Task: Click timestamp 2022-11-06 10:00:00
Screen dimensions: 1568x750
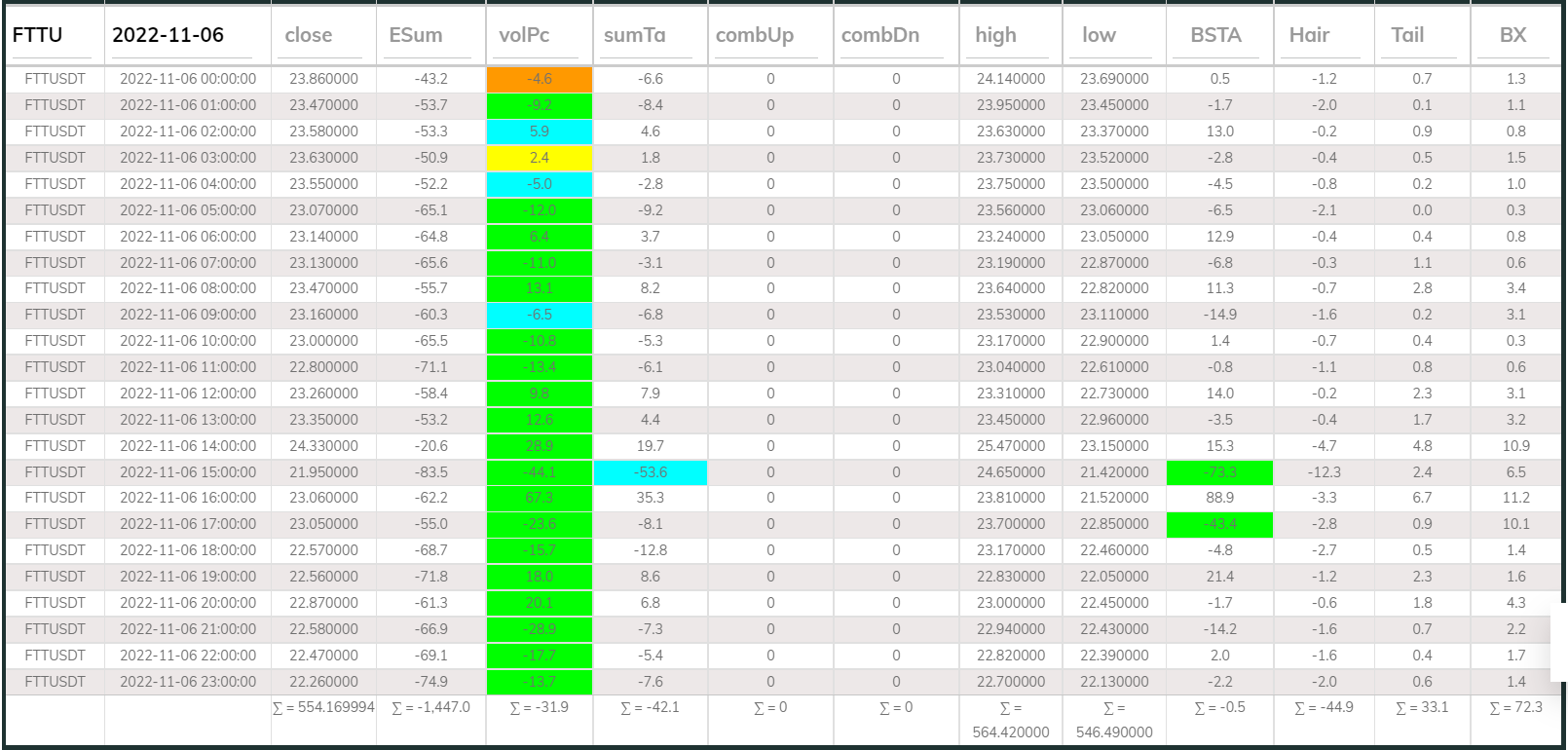Action: pyautogui.click(x=188, y=341)
